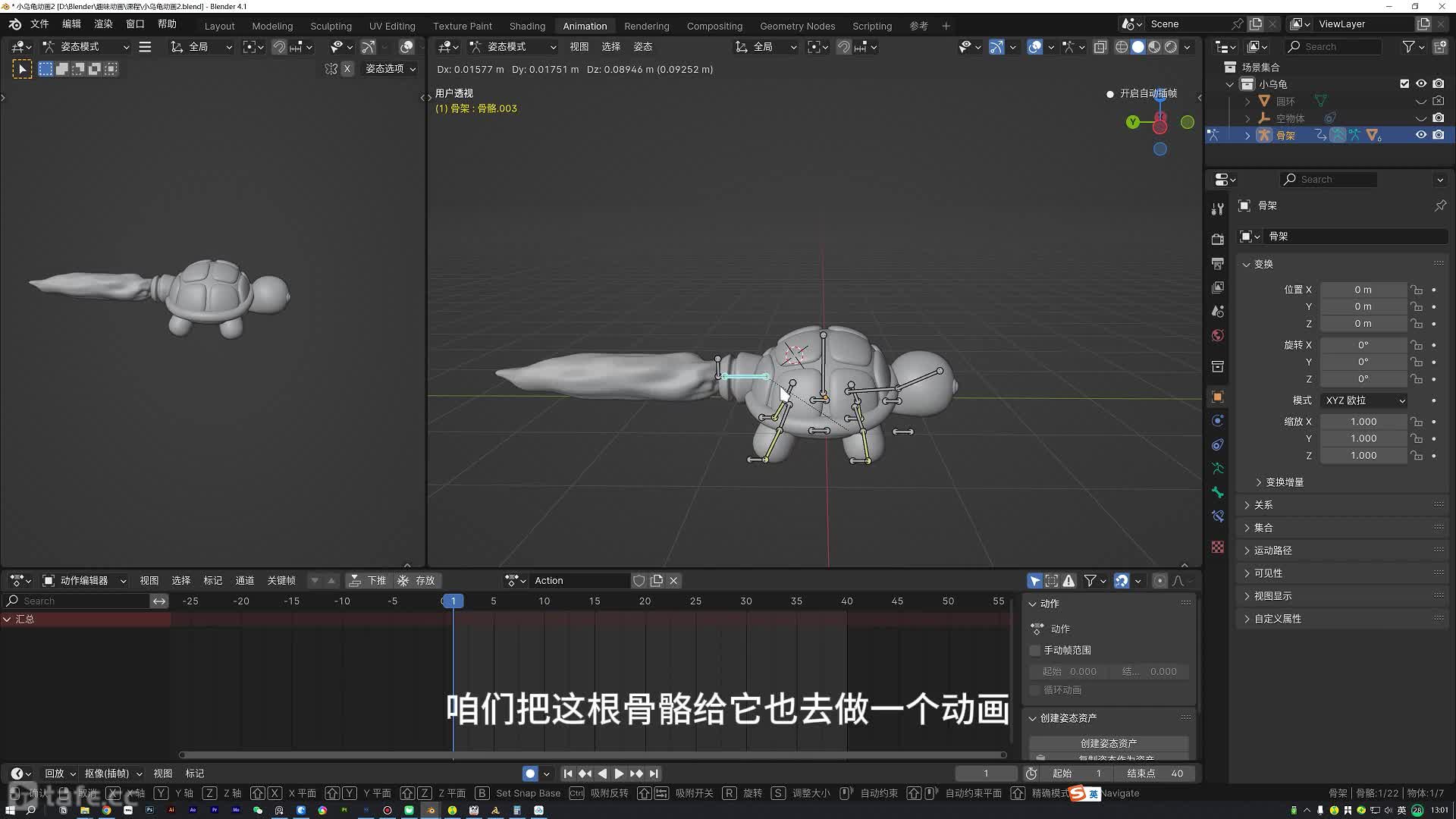Expand the 自定义属性 panel
1456x819 pixels.
pyautogui.click(x=1277, y=619)
